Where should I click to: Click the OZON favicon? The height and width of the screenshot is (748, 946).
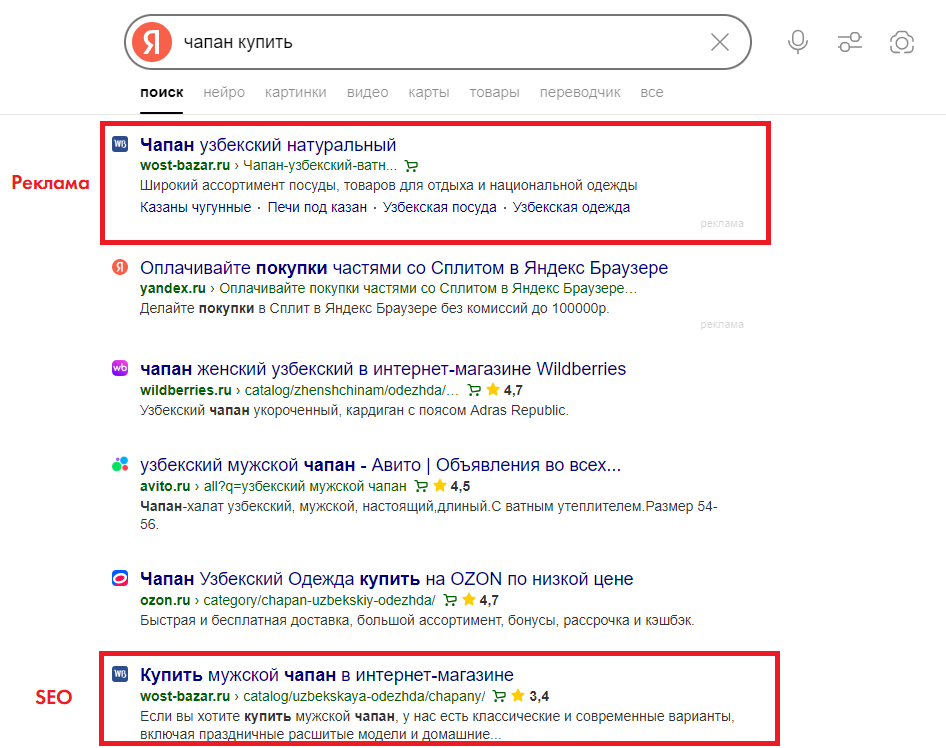pos(120,578)
